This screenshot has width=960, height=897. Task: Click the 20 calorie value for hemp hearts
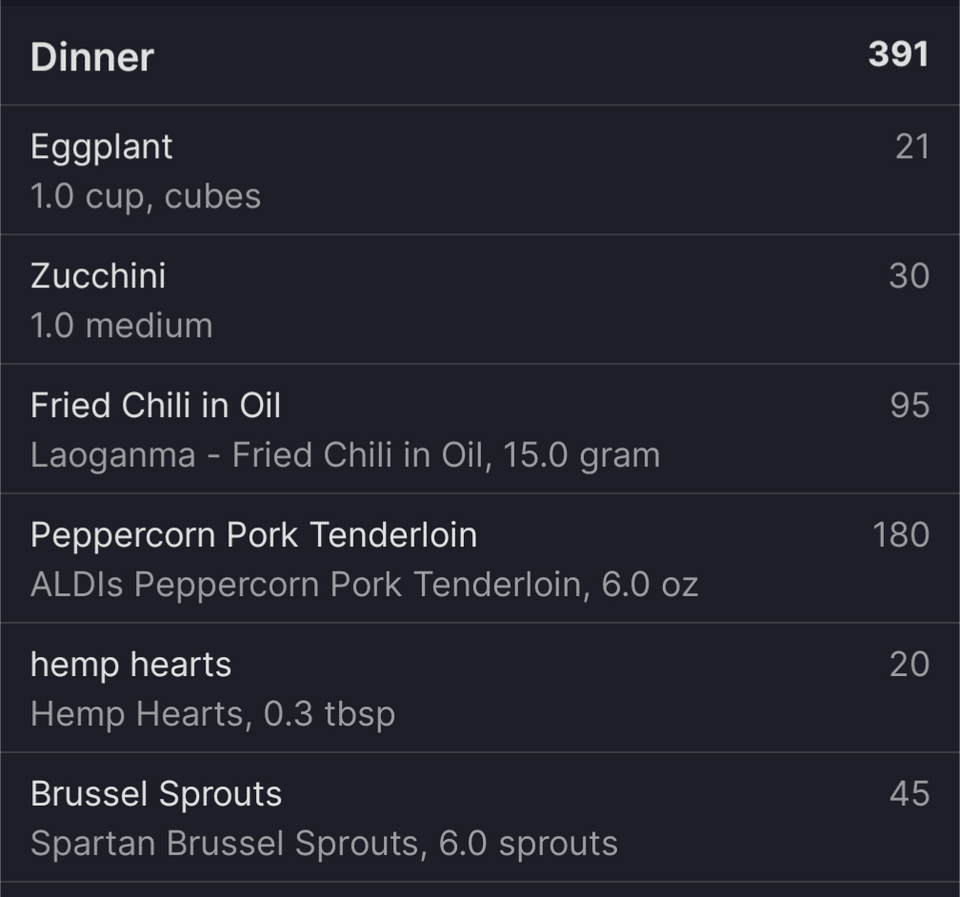coord(909,664)
